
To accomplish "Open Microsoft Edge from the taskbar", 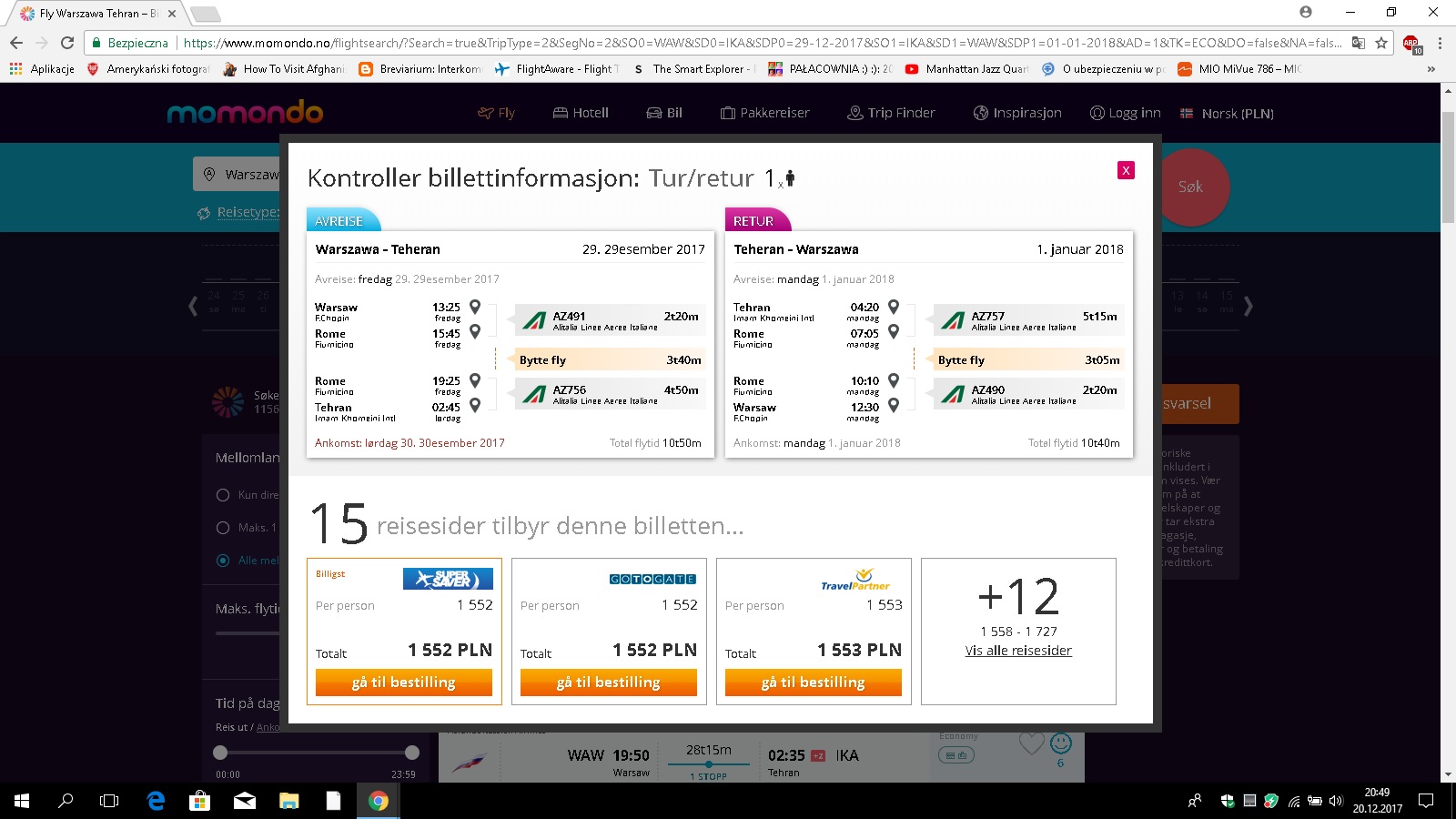I will click(156, 801).
